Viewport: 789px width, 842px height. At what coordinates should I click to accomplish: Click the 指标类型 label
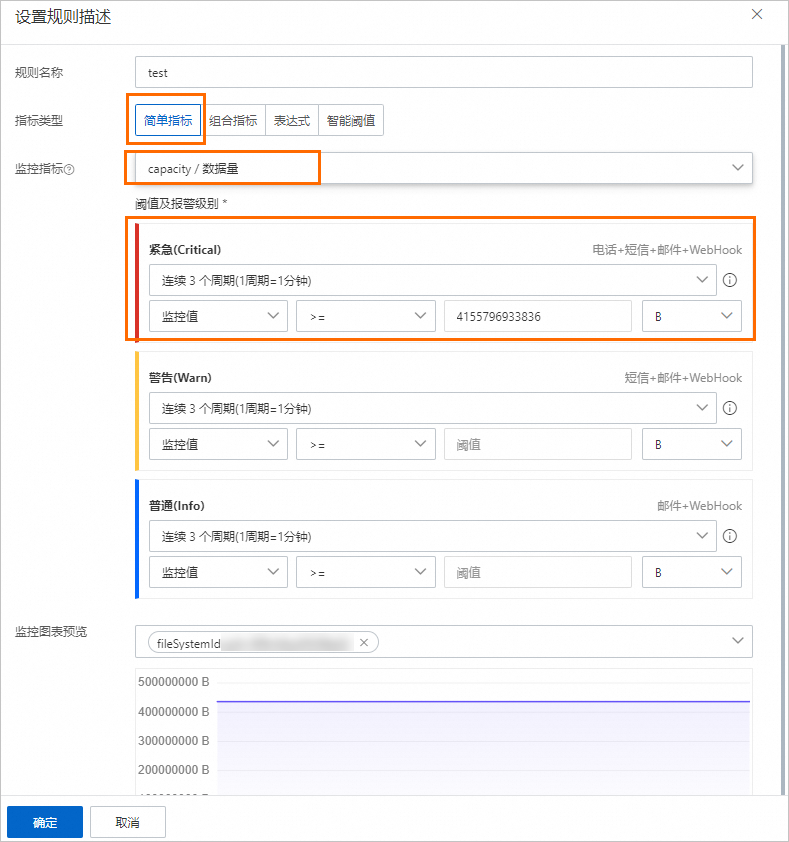pyautogui.click(x=39, y=121)
